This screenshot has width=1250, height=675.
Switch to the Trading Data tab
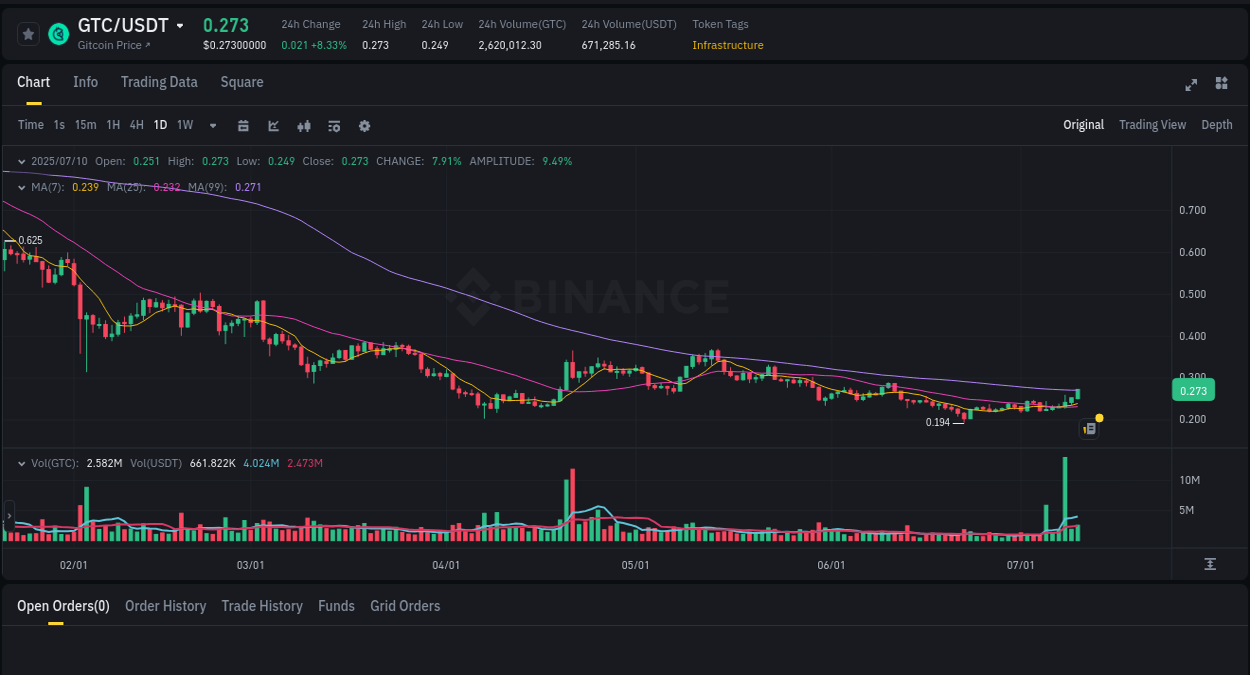click(x=159, y=82)
